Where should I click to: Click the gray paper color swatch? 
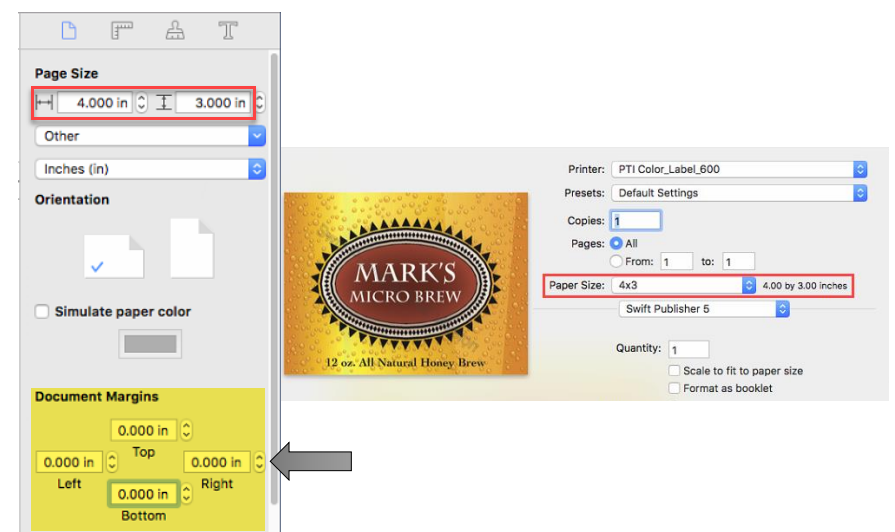150,344
